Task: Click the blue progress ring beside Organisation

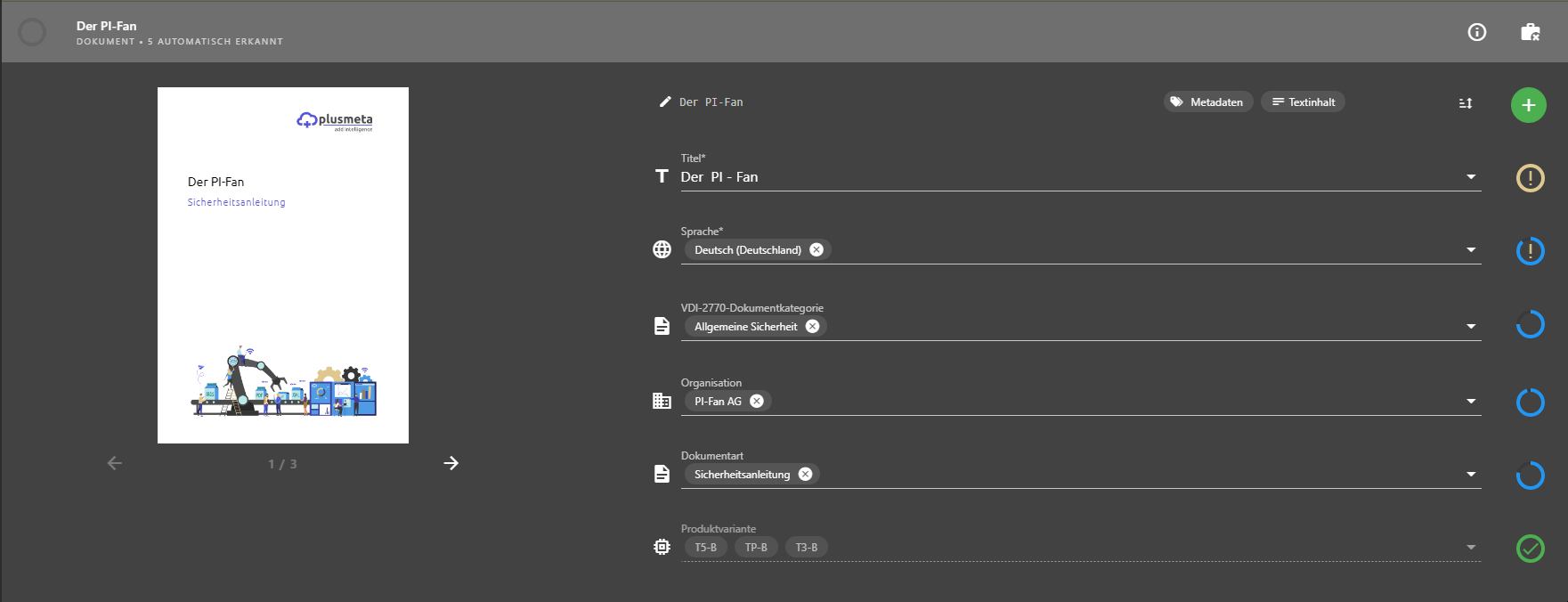Action: click(1531, 403)
